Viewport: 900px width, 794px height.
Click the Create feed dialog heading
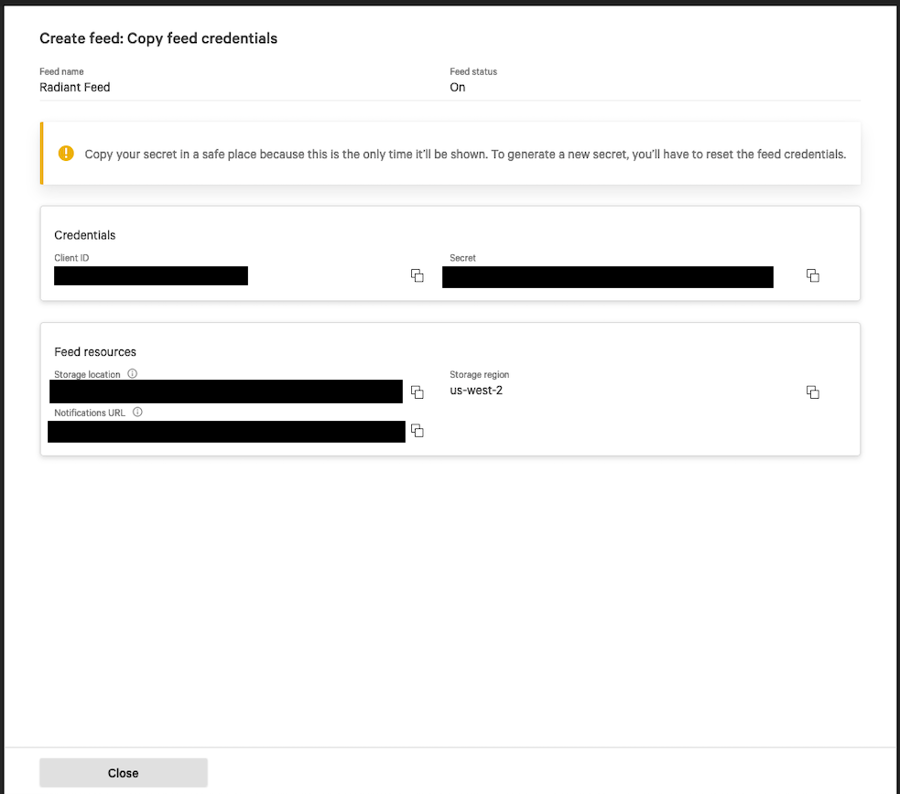pyautogui.click(x=158, y=39)
